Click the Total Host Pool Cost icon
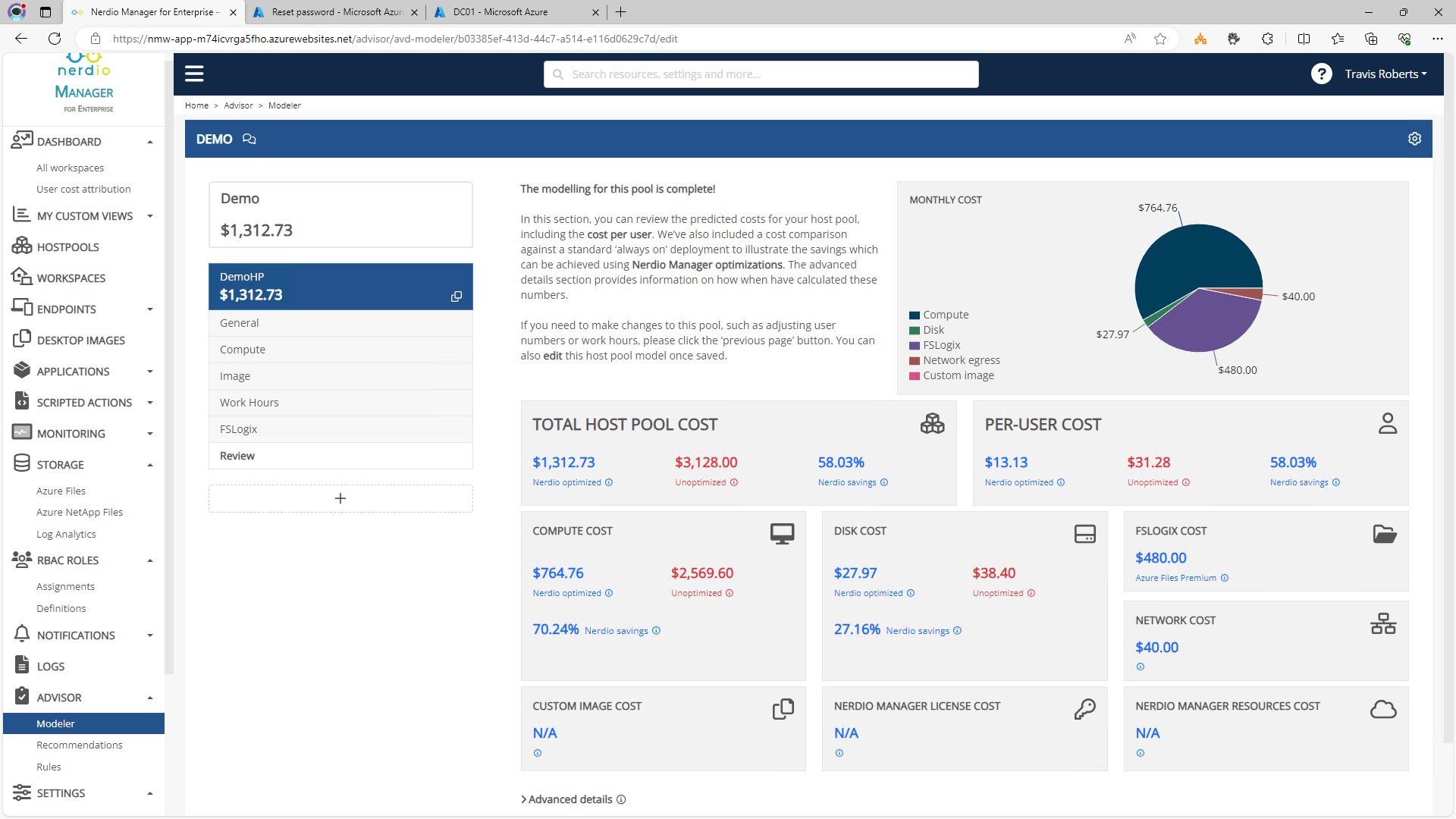 933,423
